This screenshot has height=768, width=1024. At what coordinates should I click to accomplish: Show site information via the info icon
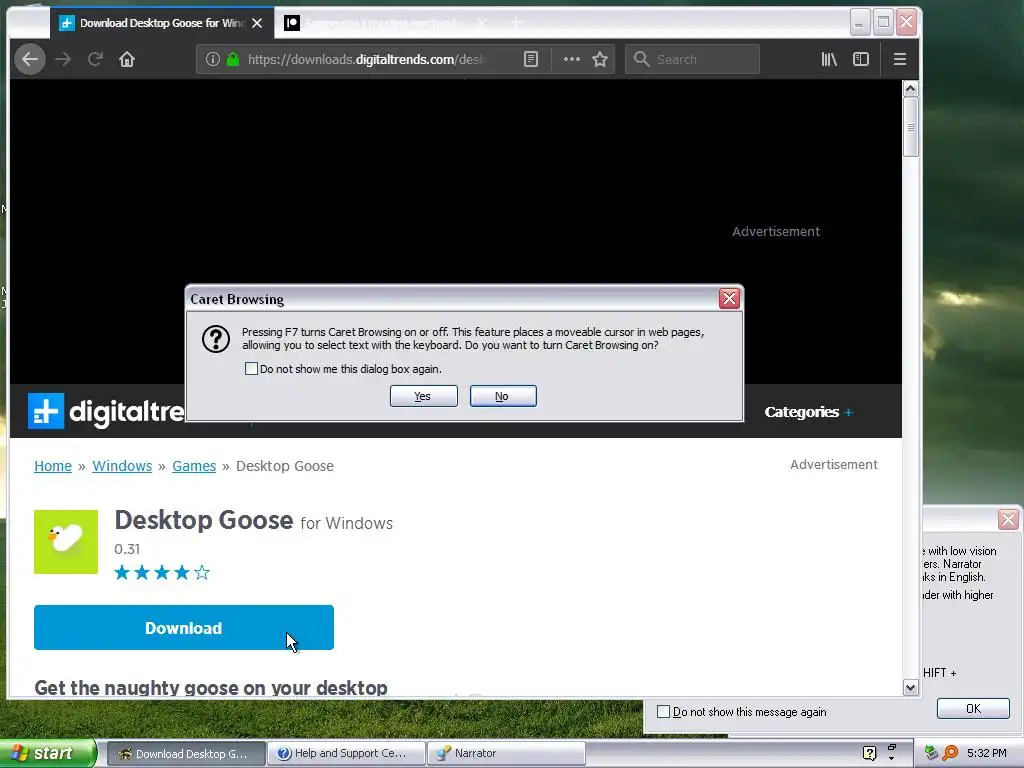212,59
